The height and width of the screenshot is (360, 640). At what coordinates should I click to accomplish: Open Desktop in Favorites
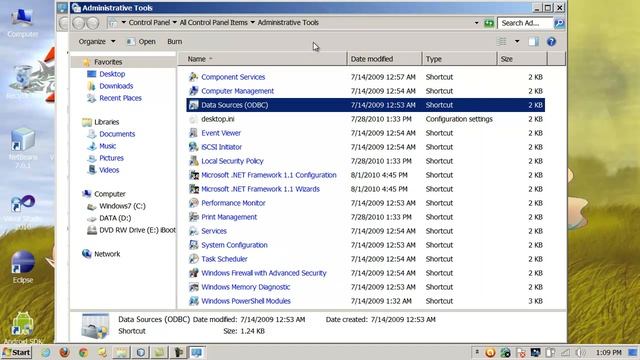point(112,74)
